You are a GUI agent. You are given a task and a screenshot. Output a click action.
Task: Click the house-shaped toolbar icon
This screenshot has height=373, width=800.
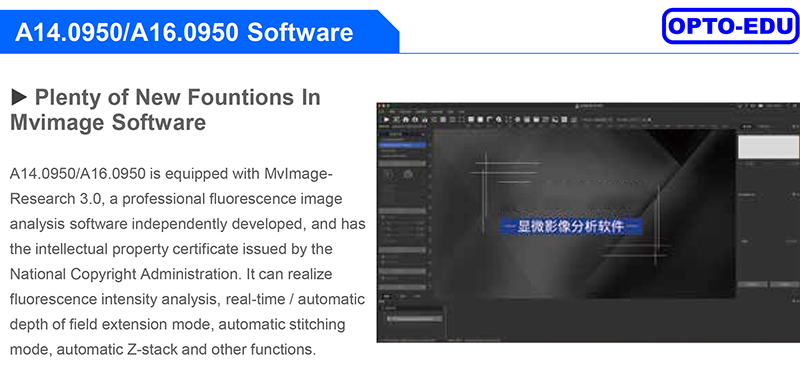point(406,119)
